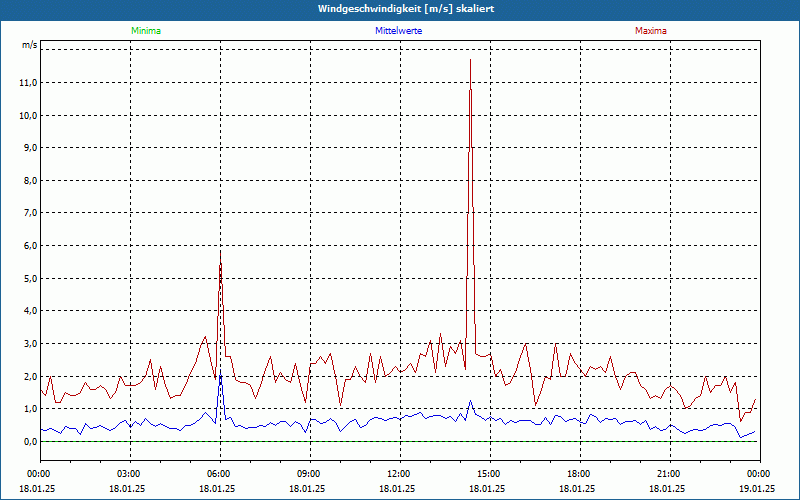Click the 12:00 time axis label
Screen dimensions: 800x500
397,474
